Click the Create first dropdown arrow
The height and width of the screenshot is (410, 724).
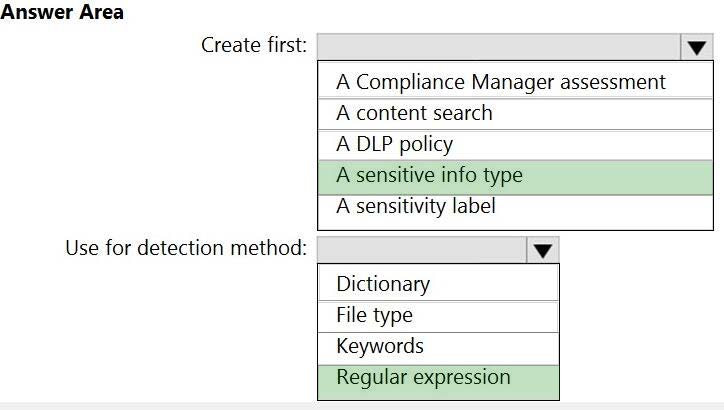pyautogui.click(x=696, y=47)
